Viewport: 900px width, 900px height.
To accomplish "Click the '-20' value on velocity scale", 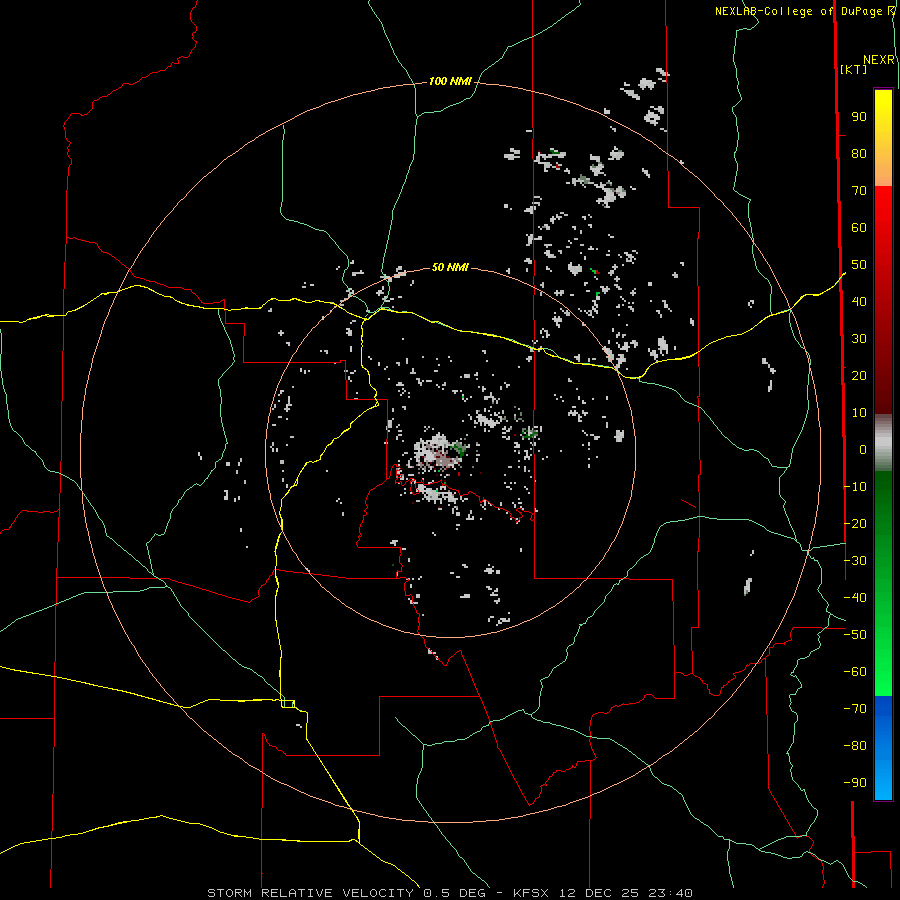I will click(x=855, y=524).
